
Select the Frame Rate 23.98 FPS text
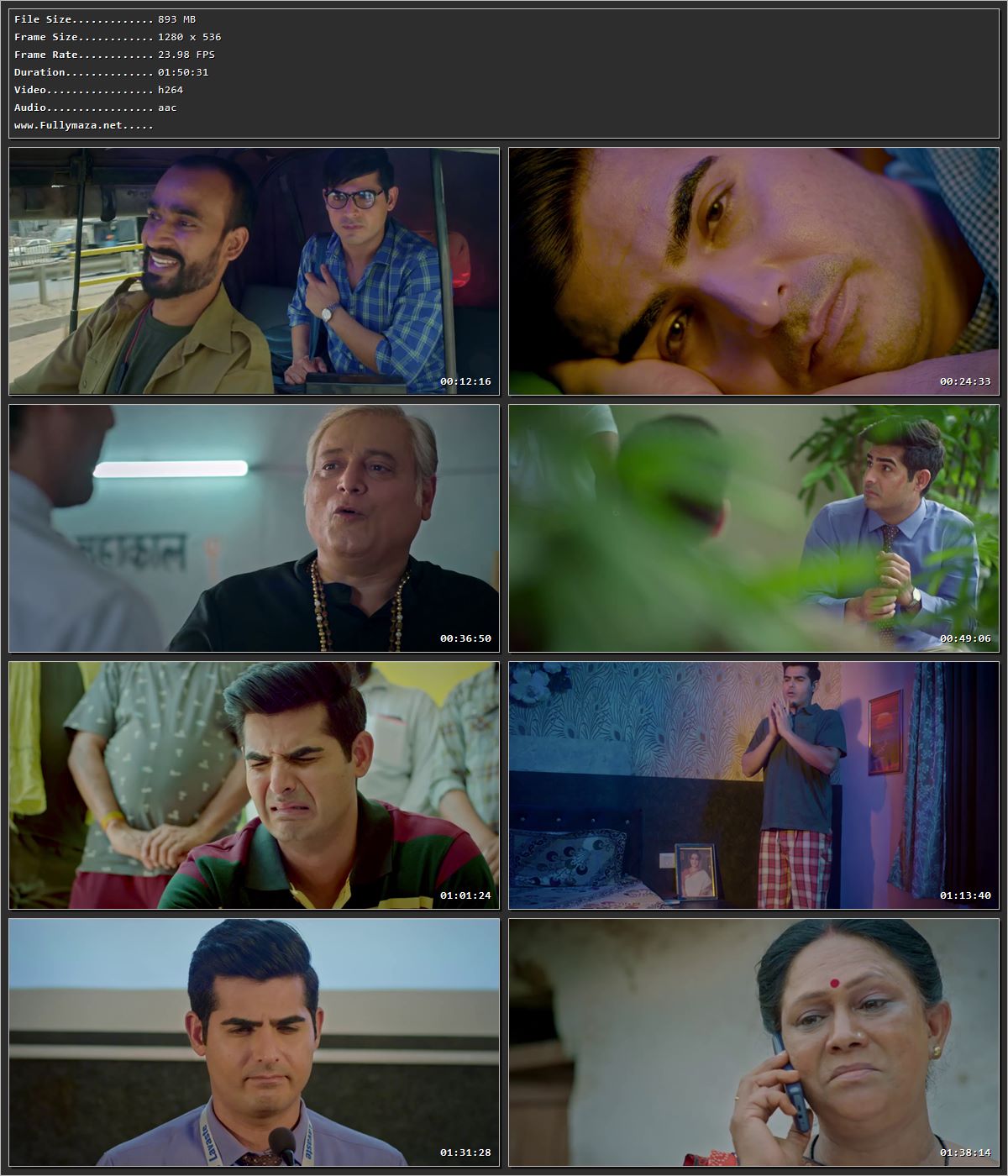tap(114, 55)
